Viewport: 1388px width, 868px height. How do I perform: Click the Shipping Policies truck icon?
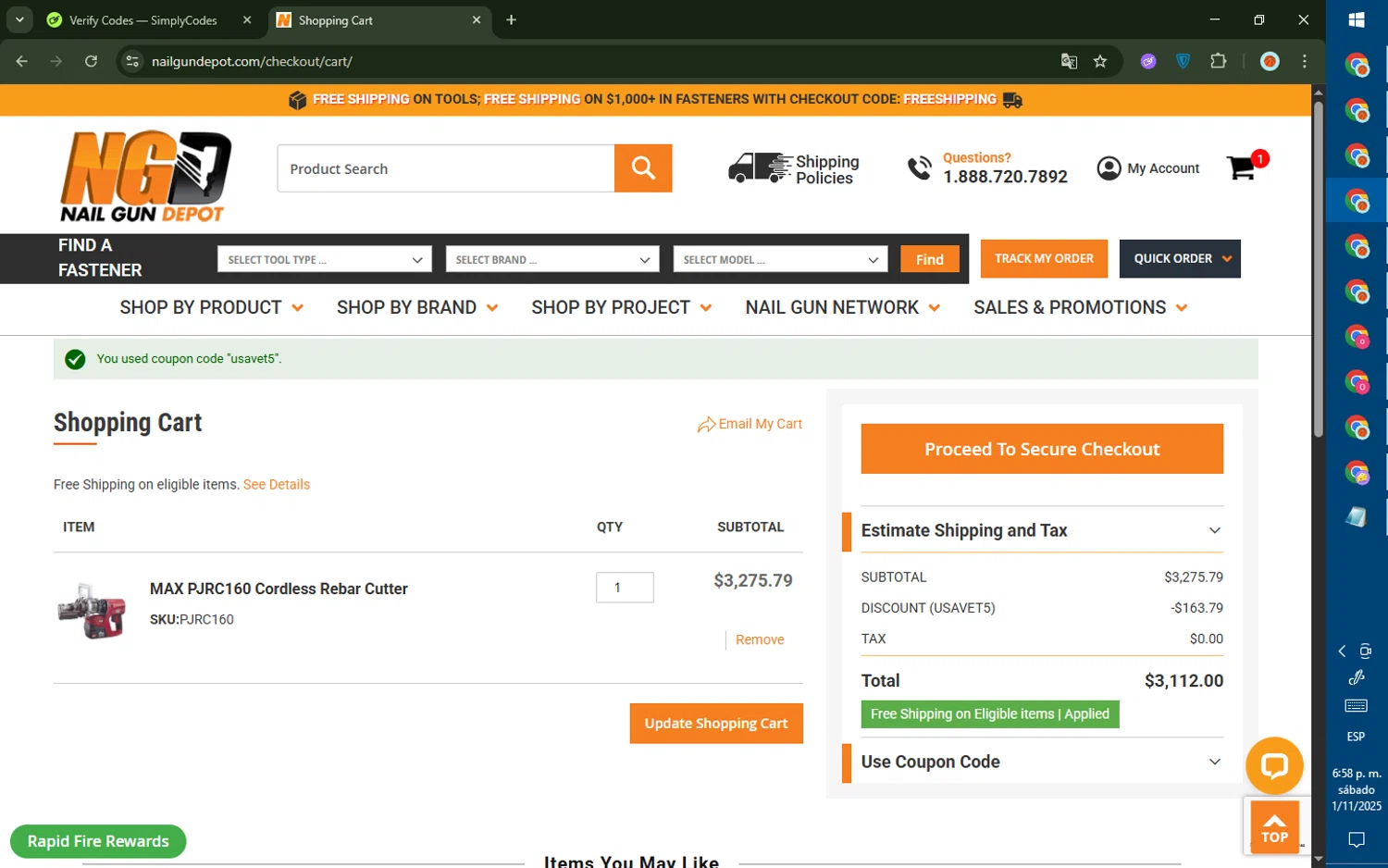coord(759,168)
